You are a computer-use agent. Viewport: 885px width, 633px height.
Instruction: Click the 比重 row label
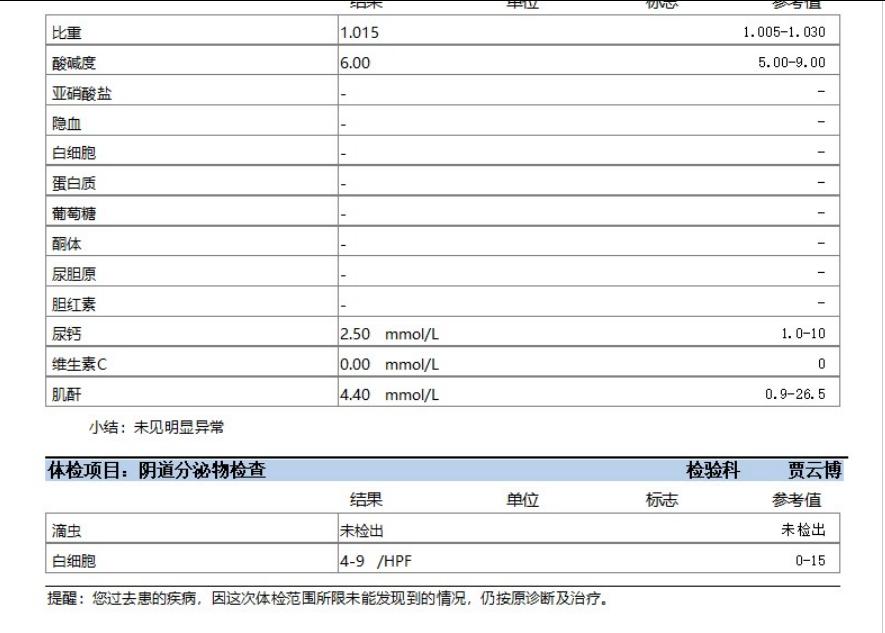pyautogui.click(x=66, y=33)
